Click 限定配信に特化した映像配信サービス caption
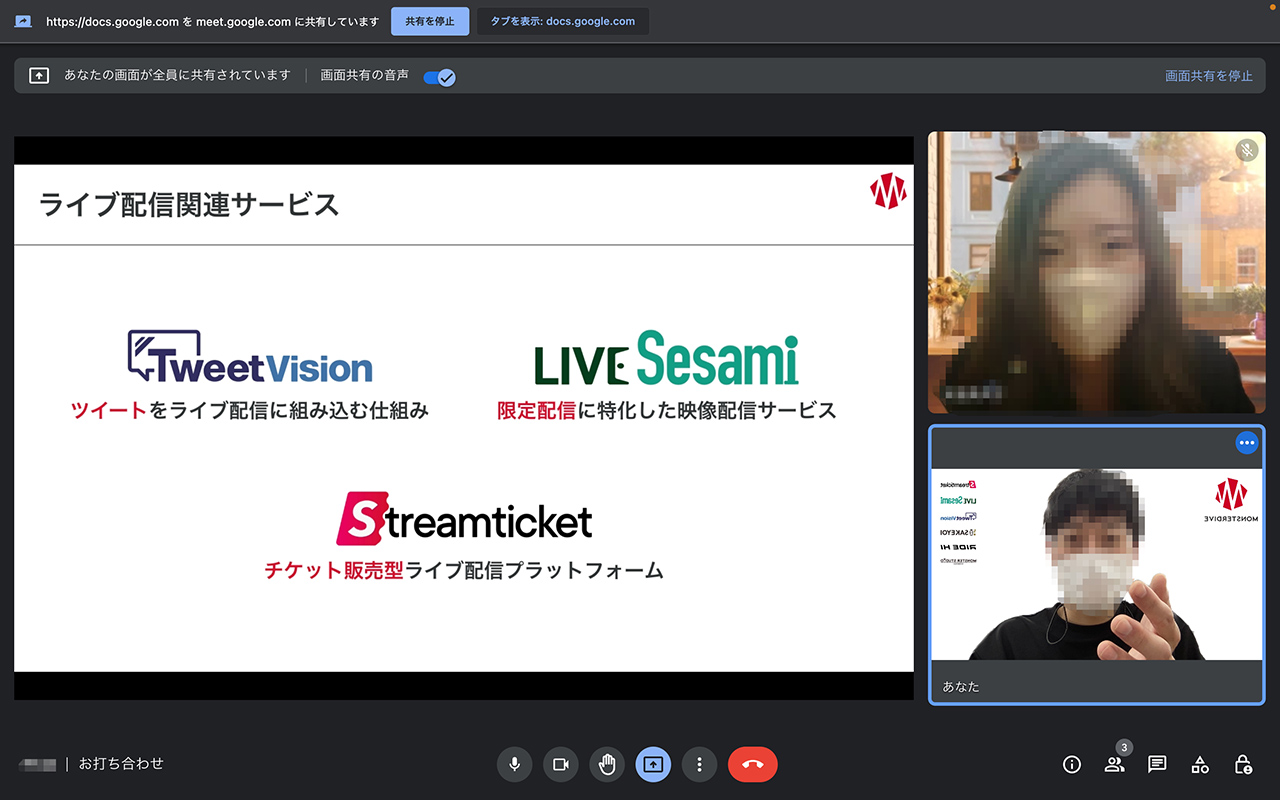The height and width of the screenshot is (800, 1280). coord(667,410)
